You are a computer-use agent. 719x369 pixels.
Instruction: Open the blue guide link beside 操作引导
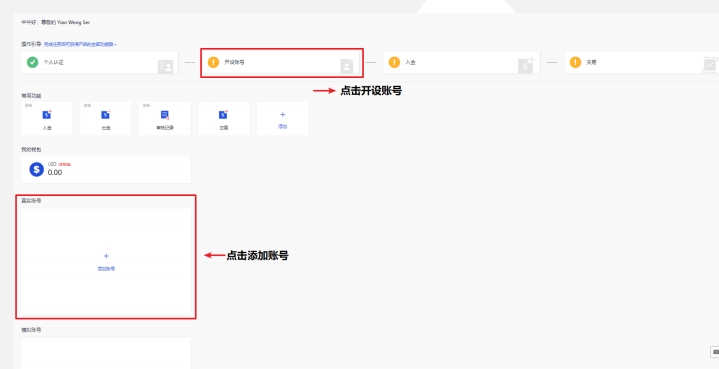coord(80,44)
